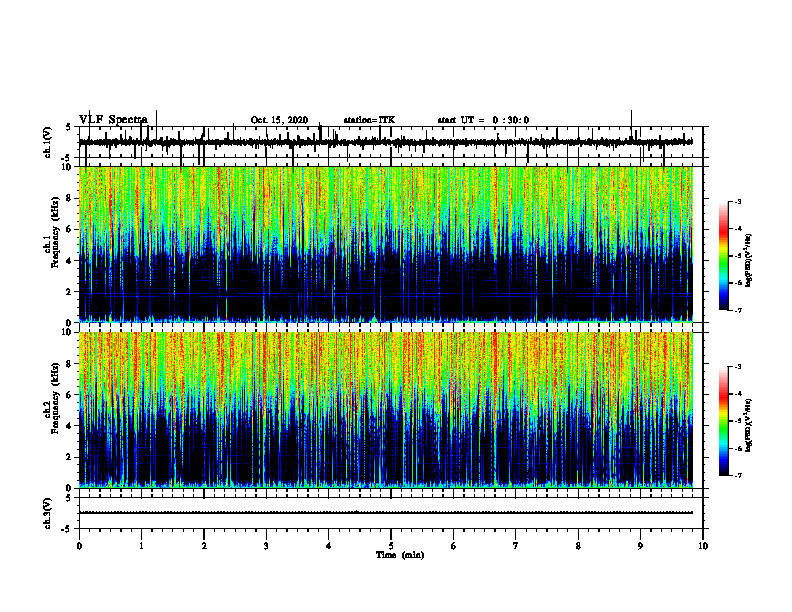Click the ch.2 spectrogram color scale bar
Image resolution: width=792 pixels, height=612 pixels.
724,421
